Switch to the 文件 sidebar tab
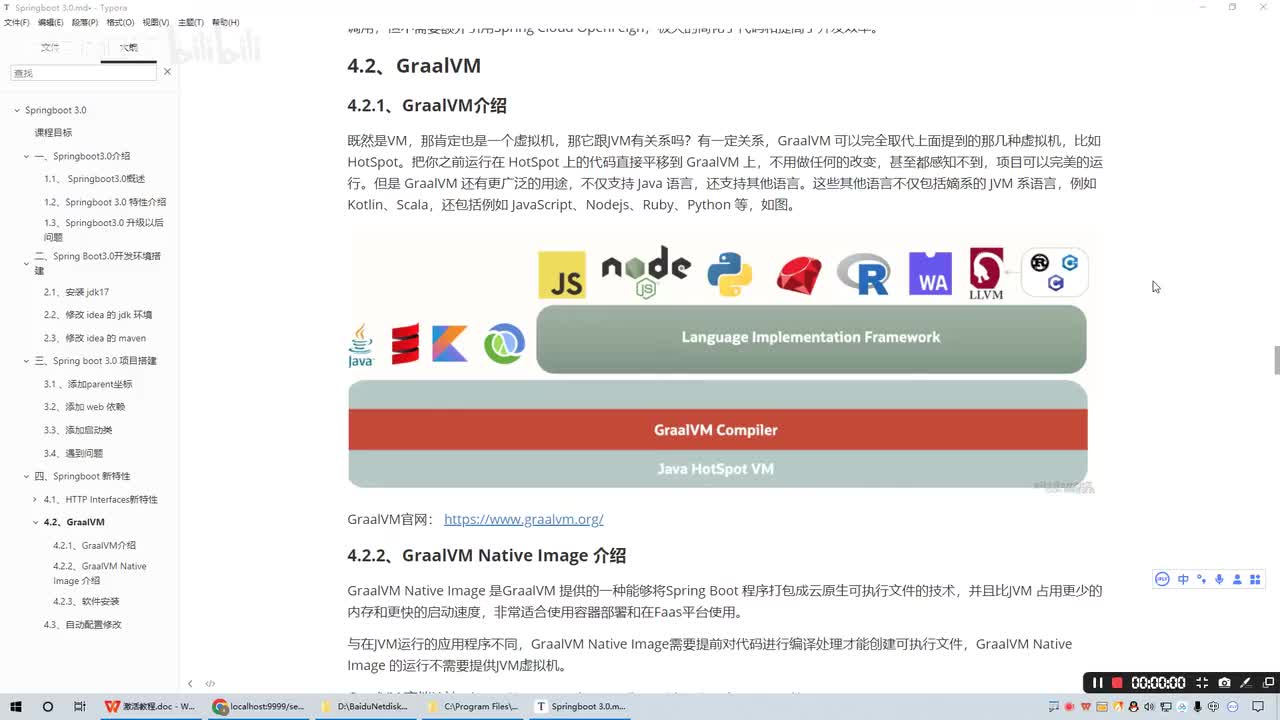Image resolution: width=1280 pixels, height=720 pixels. point(50,47)
